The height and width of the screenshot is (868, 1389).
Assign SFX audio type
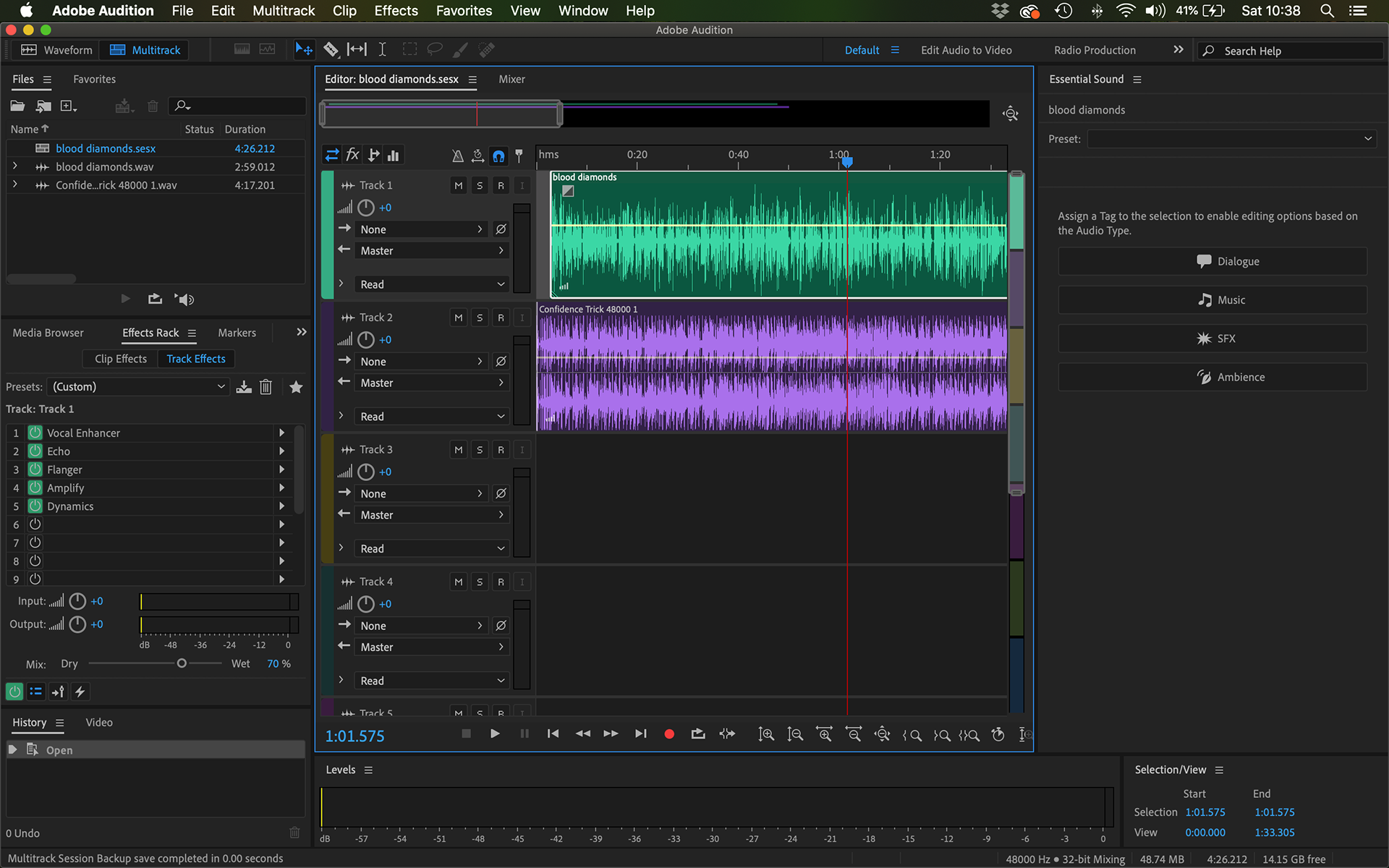[x=1212, y=339]
